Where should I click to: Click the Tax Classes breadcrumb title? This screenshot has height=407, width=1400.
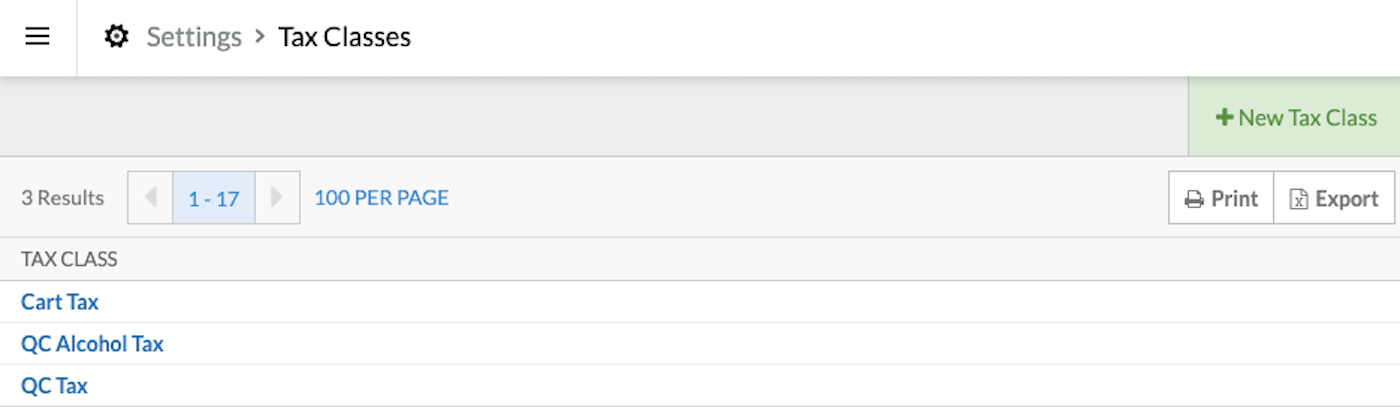[344, 38]
